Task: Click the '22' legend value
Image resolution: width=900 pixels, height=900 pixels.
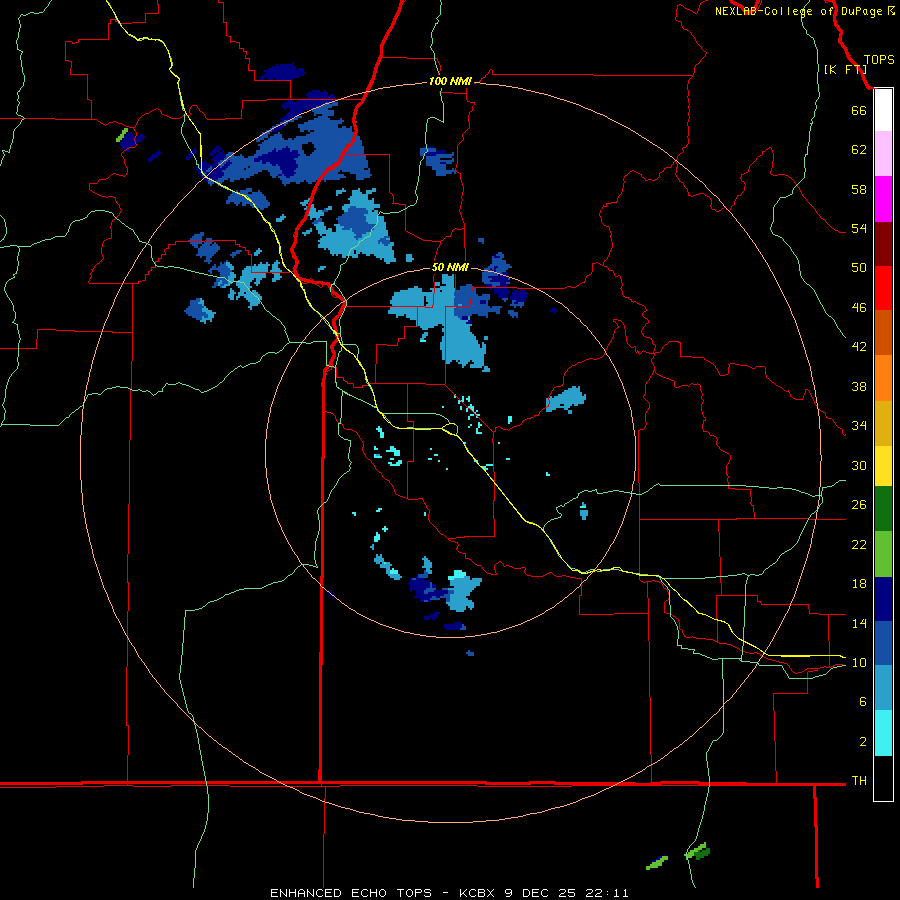Action: (x=859, y=544)
